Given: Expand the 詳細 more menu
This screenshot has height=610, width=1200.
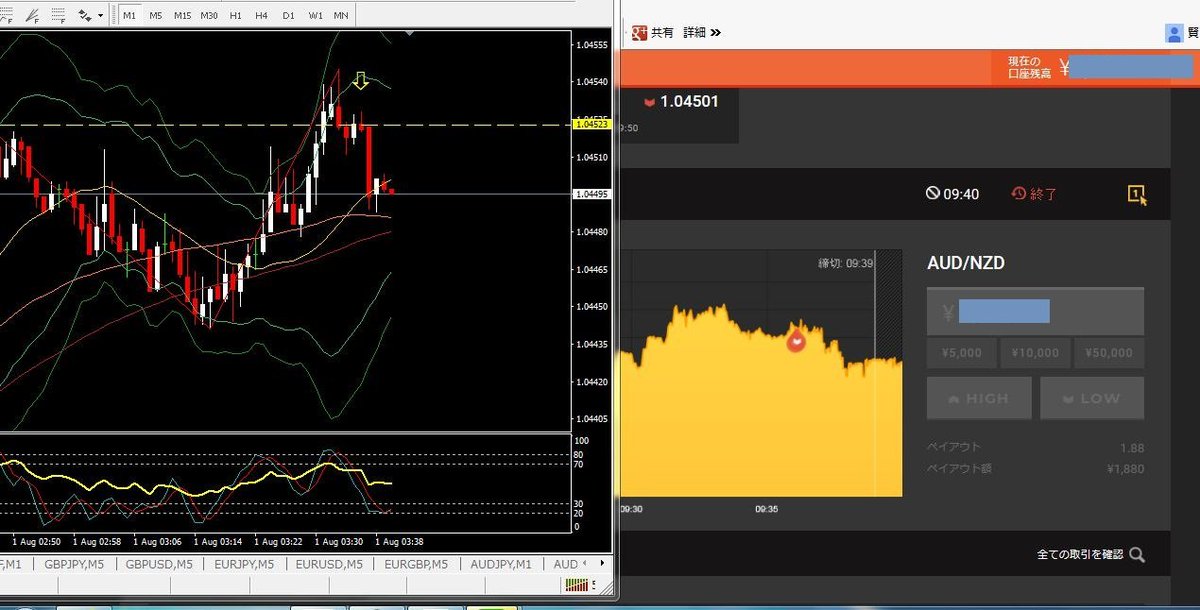Looking at the screenshot, I should coord(702,32).
